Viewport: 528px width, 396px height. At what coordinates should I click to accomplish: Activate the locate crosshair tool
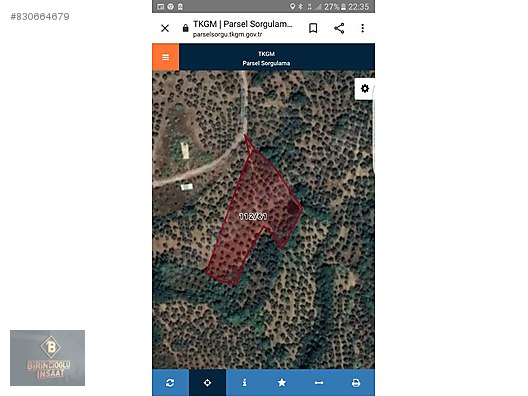click(x=207, y=383)
